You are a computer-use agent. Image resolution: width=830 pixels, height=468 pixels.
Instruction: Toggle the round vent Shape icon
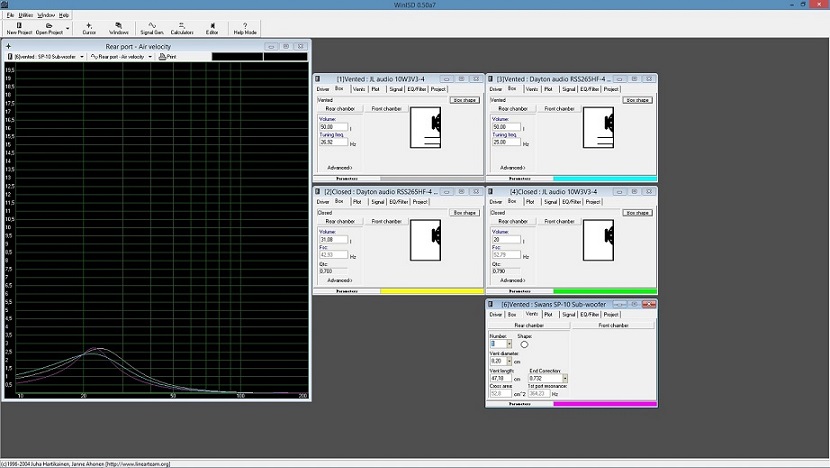point(524,345)
